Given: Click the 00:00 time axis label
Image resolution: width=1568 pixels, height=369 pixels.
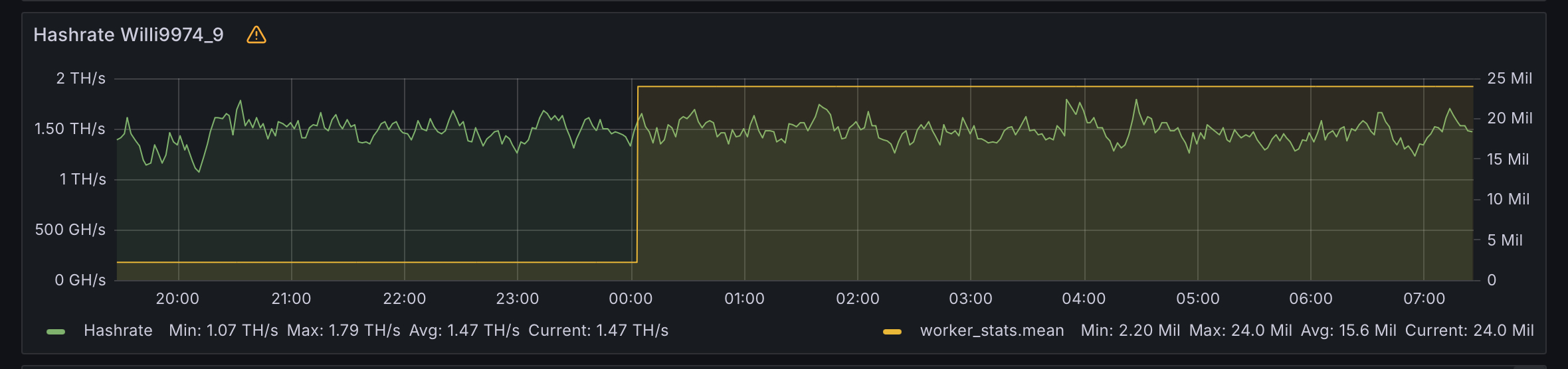Looking at the screenshot, I should point(631,299).
